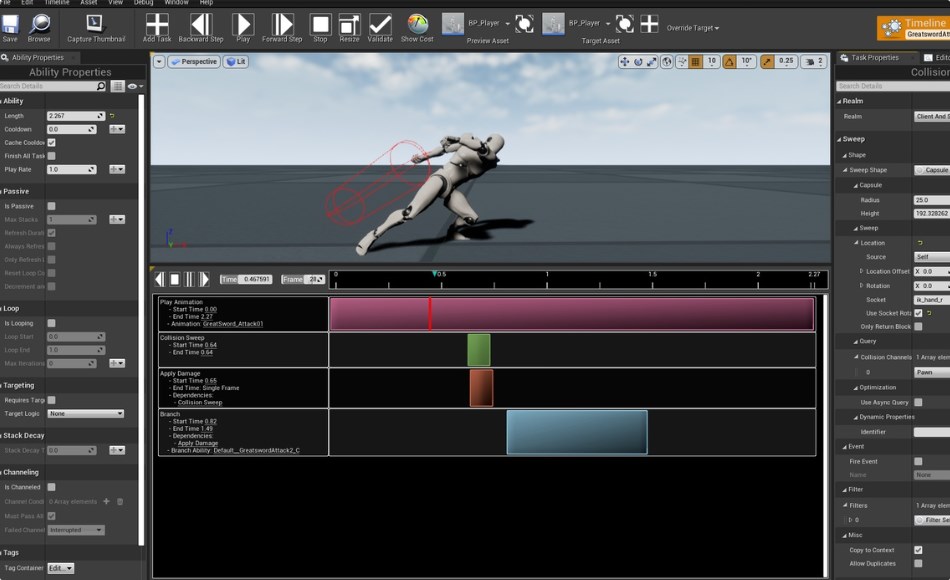Click the Validate checkmark icon
This screenshot has height=580, width=950.
[x=379, y=23]
